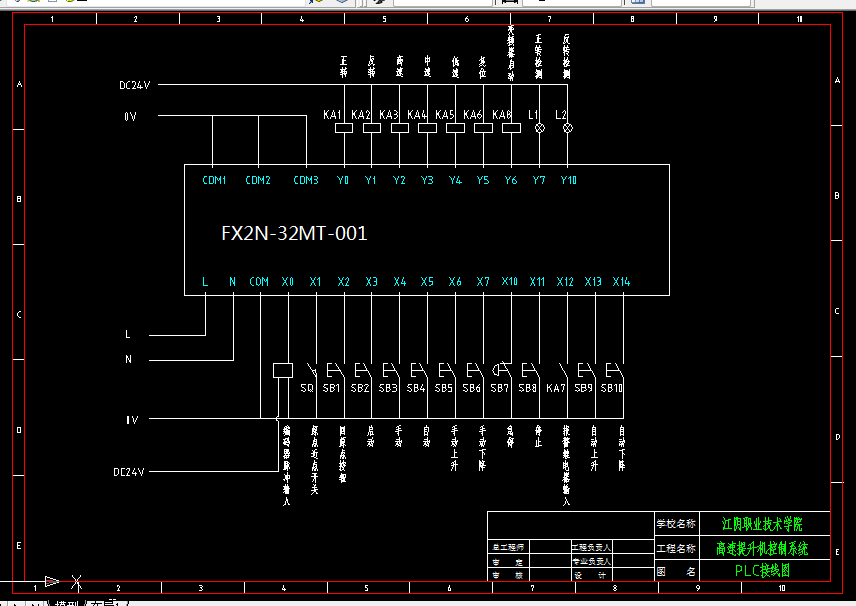Select the SB10 button label
This screenshot has height=606, width=856.
point(611,388)
